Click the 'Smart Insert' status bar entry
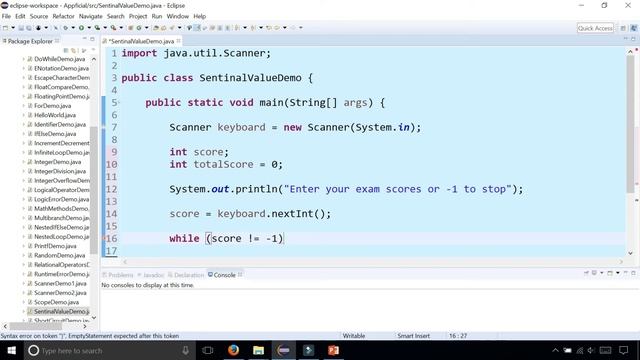Screen dimensions: 640x360 coord(413,336)
